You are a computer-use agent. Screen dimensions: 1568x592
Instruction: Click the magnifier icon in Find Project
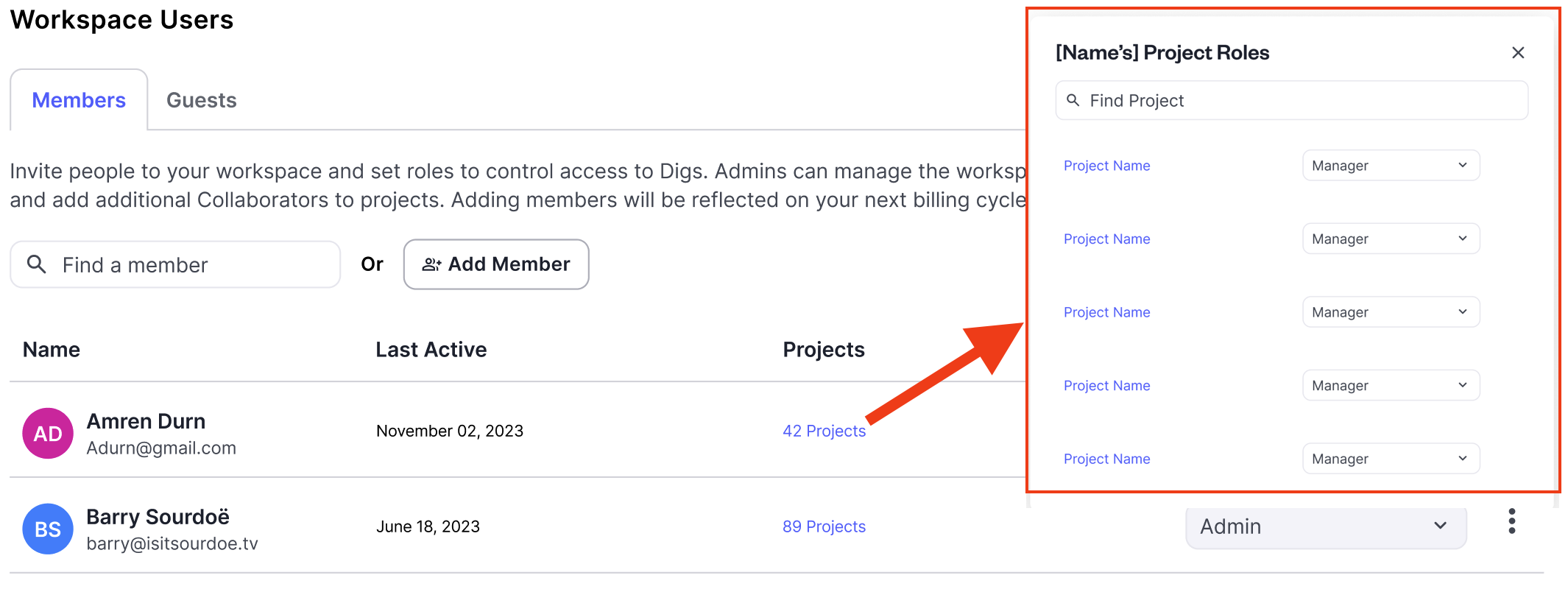pyautogui.click(x=1073, y=100)
